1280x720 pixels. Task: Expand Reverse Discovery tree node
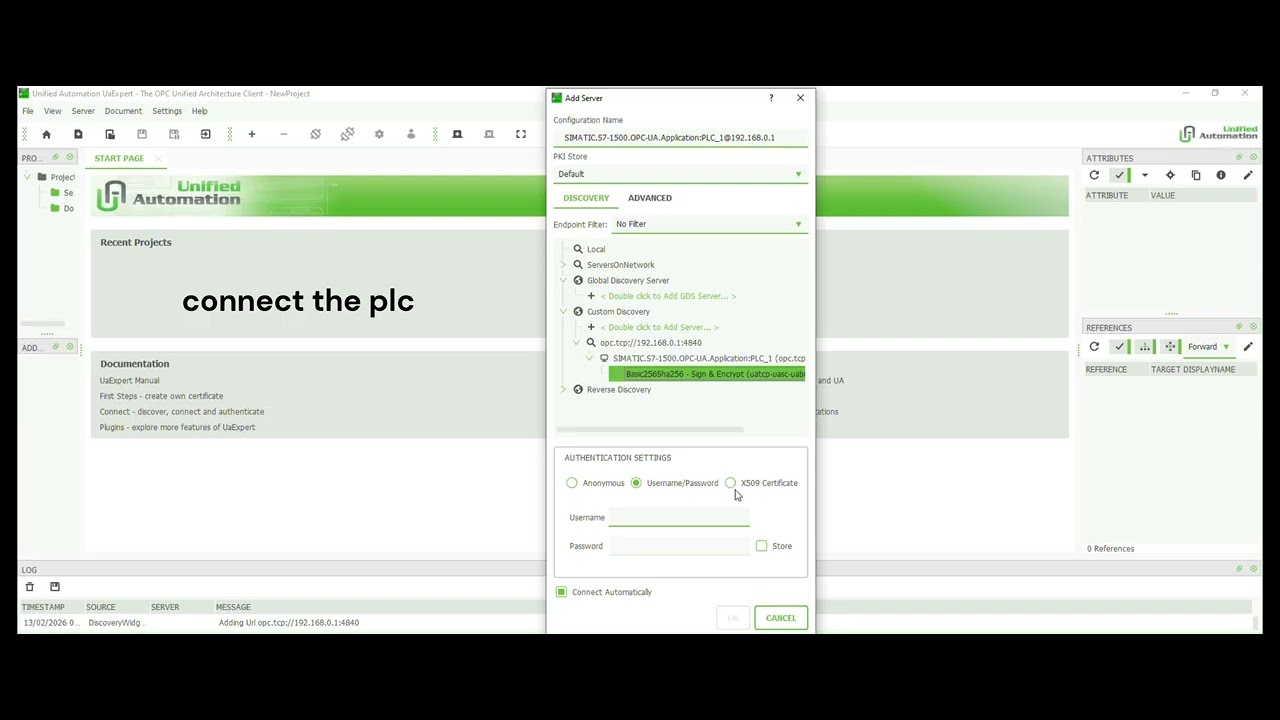[x=563, y=389]
